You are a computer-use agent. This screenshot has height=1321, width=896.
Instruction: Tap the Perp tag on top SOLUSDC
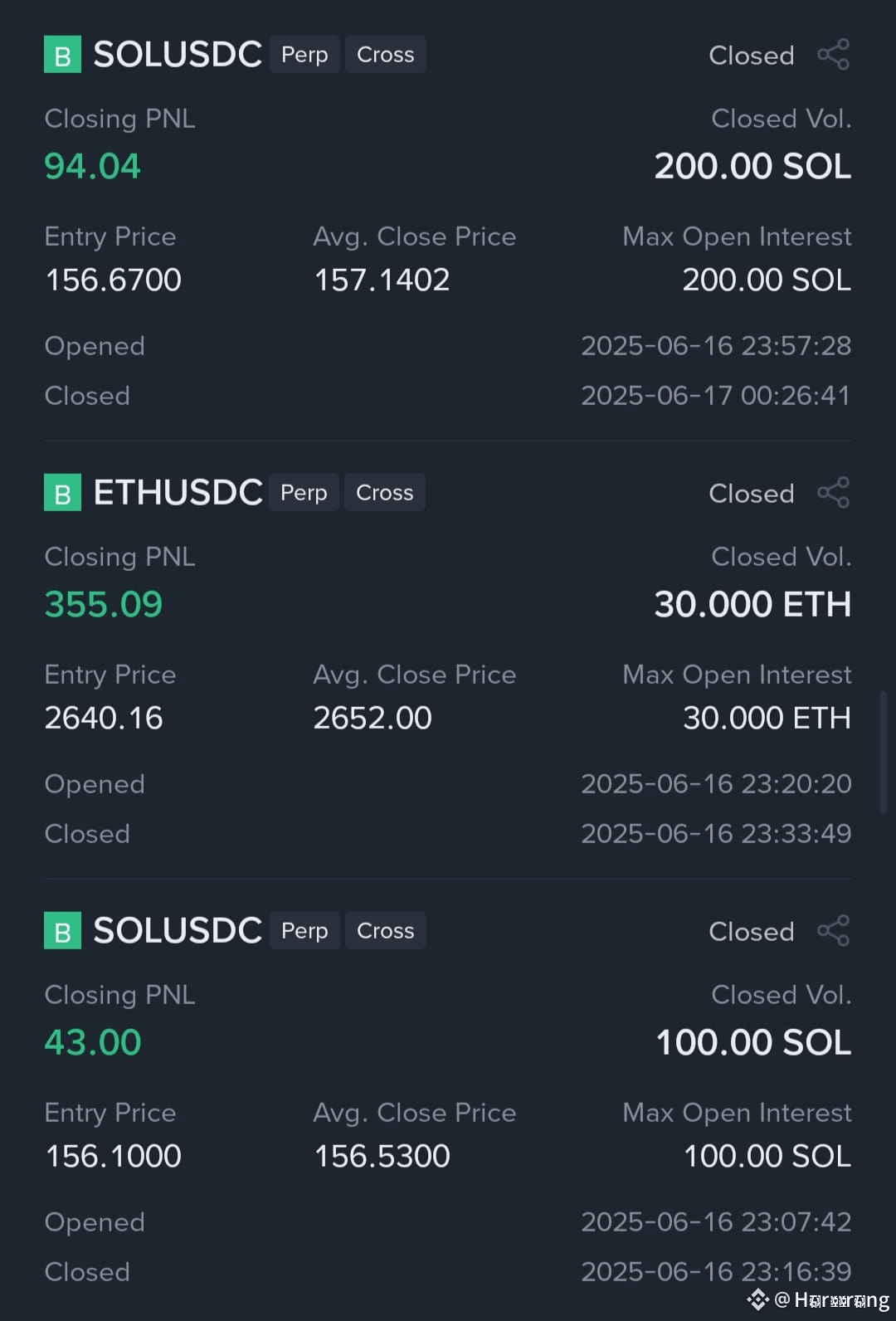[x=304, y=55]
